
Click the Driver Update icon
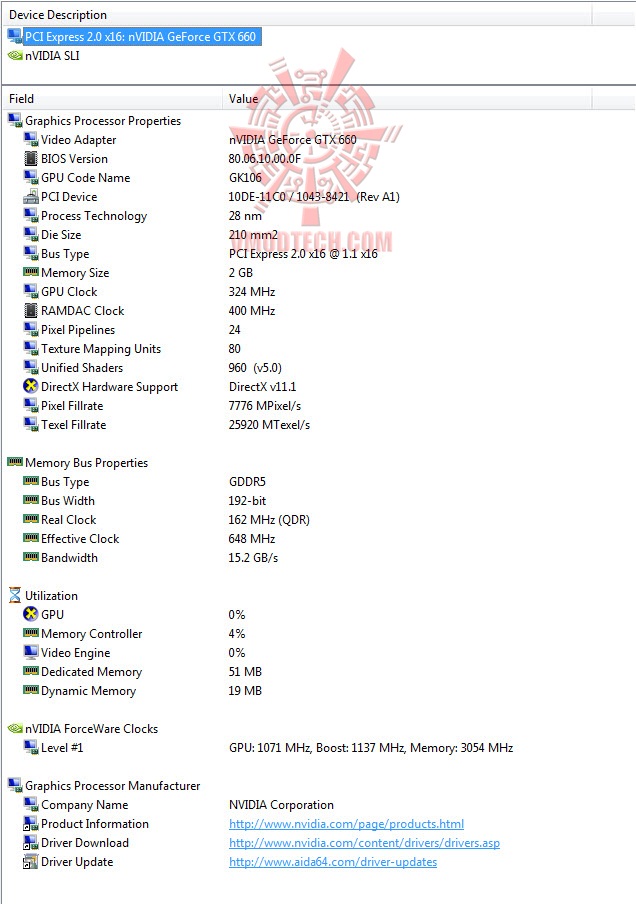pos(30,862)
